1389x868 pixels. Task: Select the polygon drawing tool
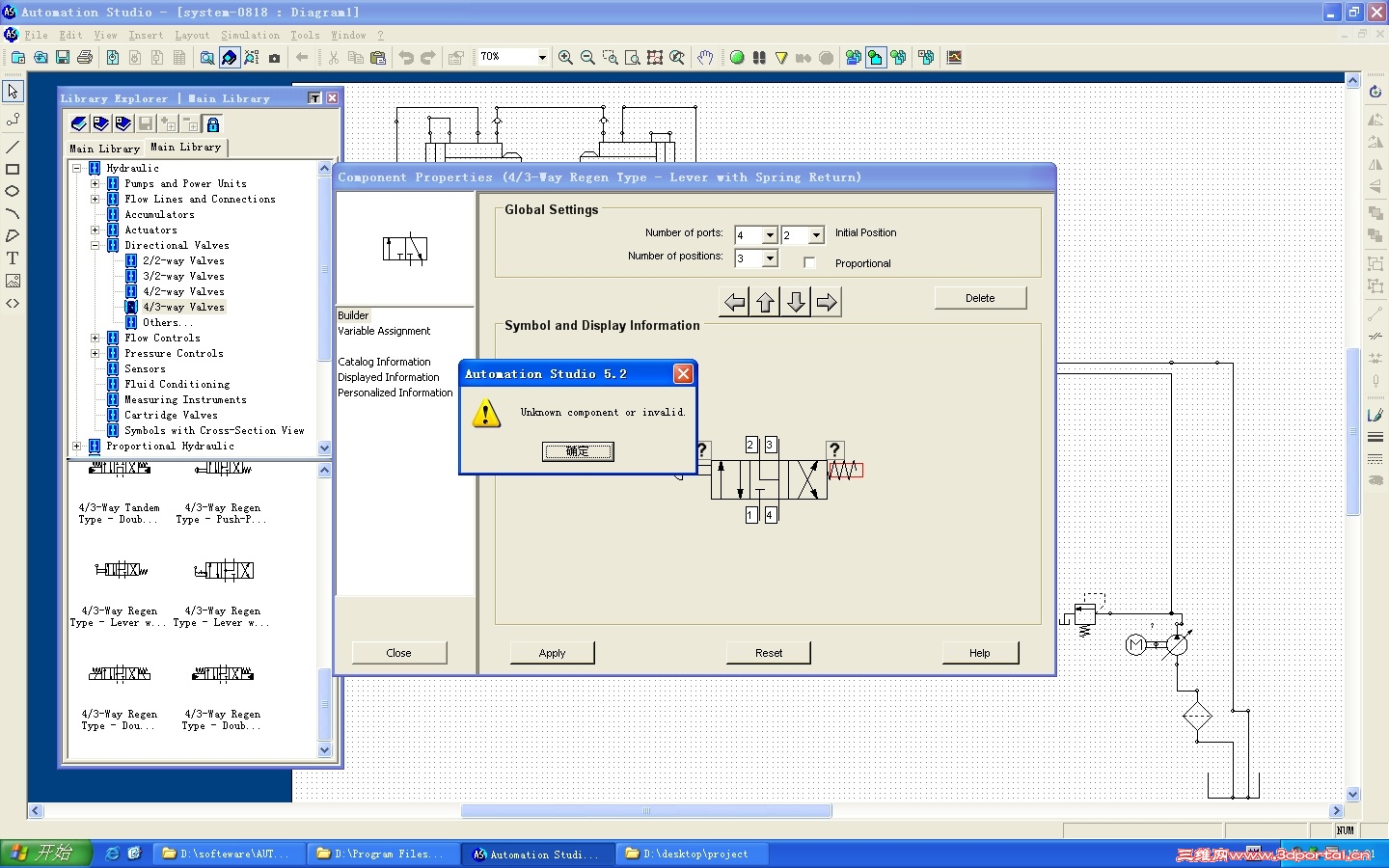tap(13, 236)
